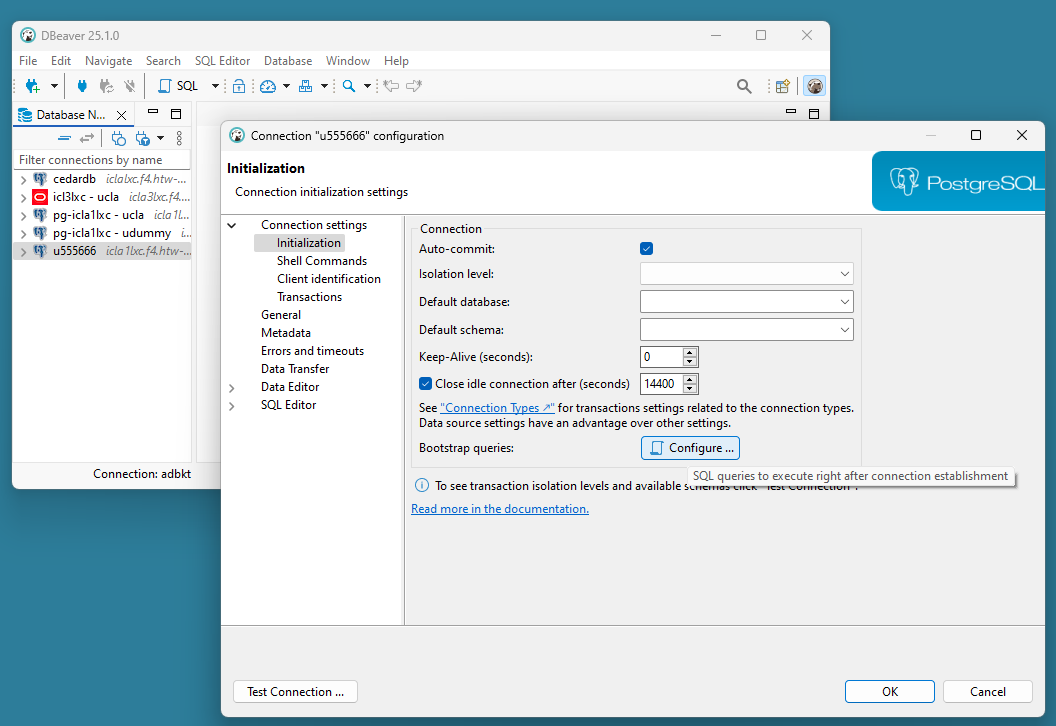Click the blue Connect plug icon in toolbar

click(82, 86)
